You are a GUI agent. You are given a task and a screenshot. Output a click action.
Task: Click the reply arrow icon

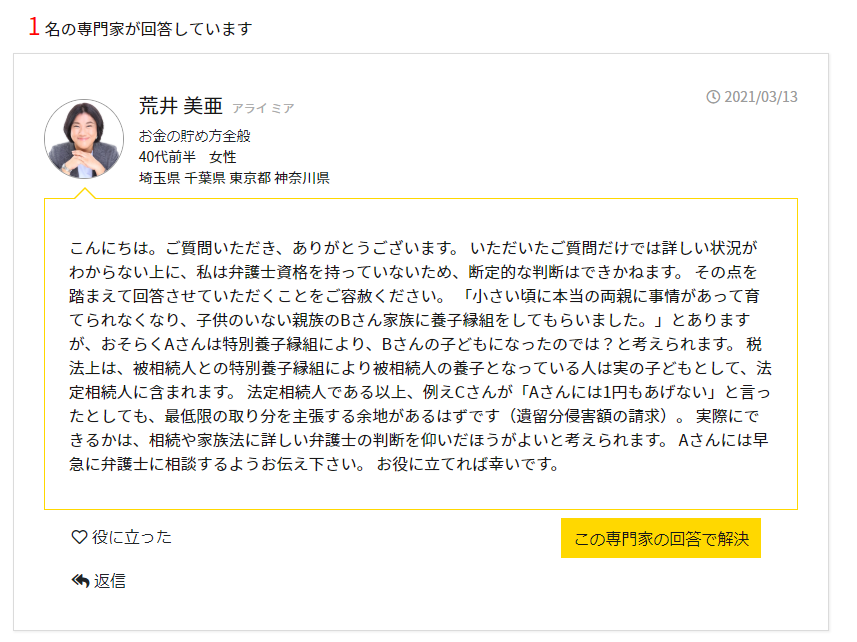point(80,581)
